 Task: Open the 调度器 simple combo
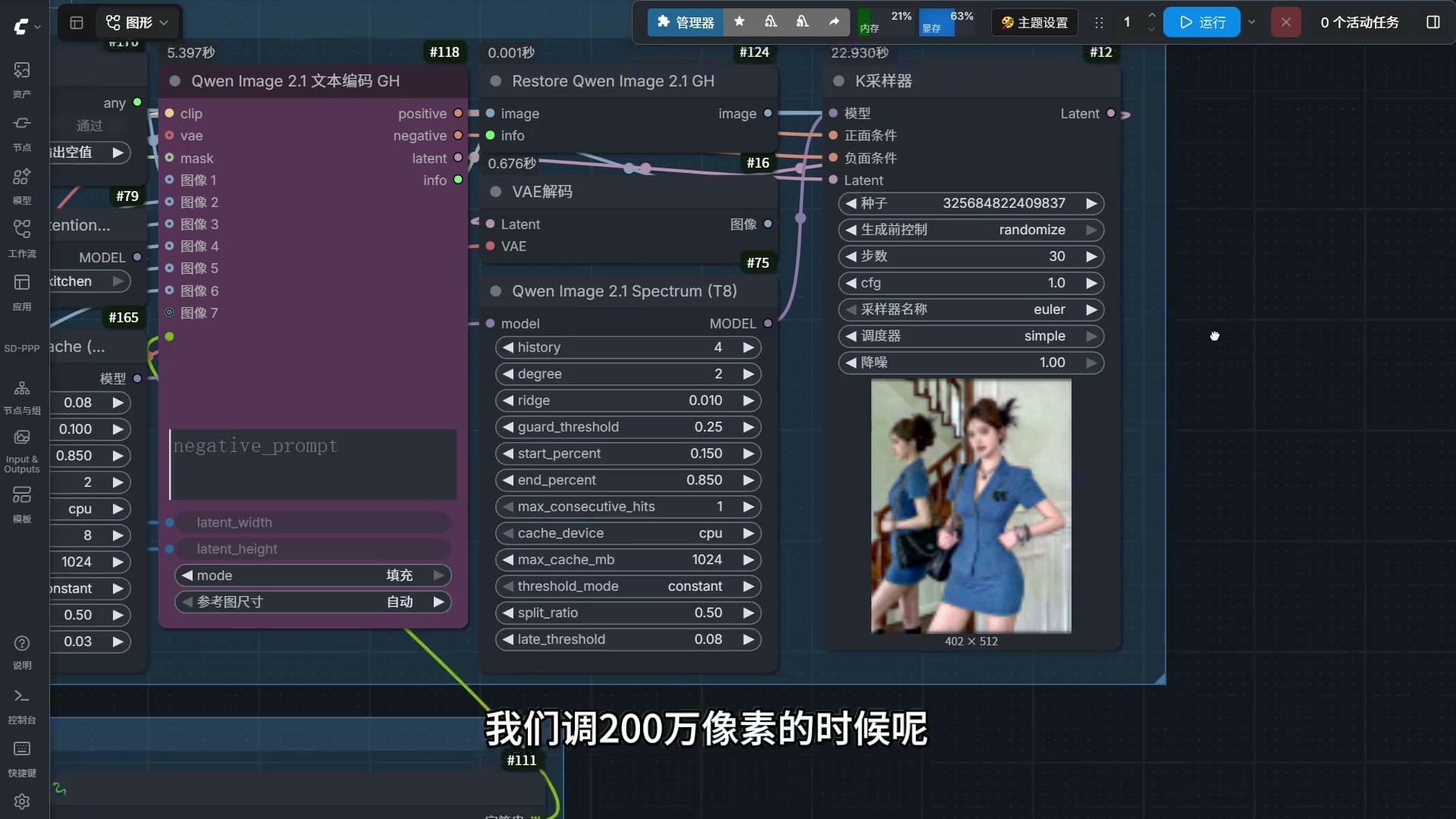point(971,336)
